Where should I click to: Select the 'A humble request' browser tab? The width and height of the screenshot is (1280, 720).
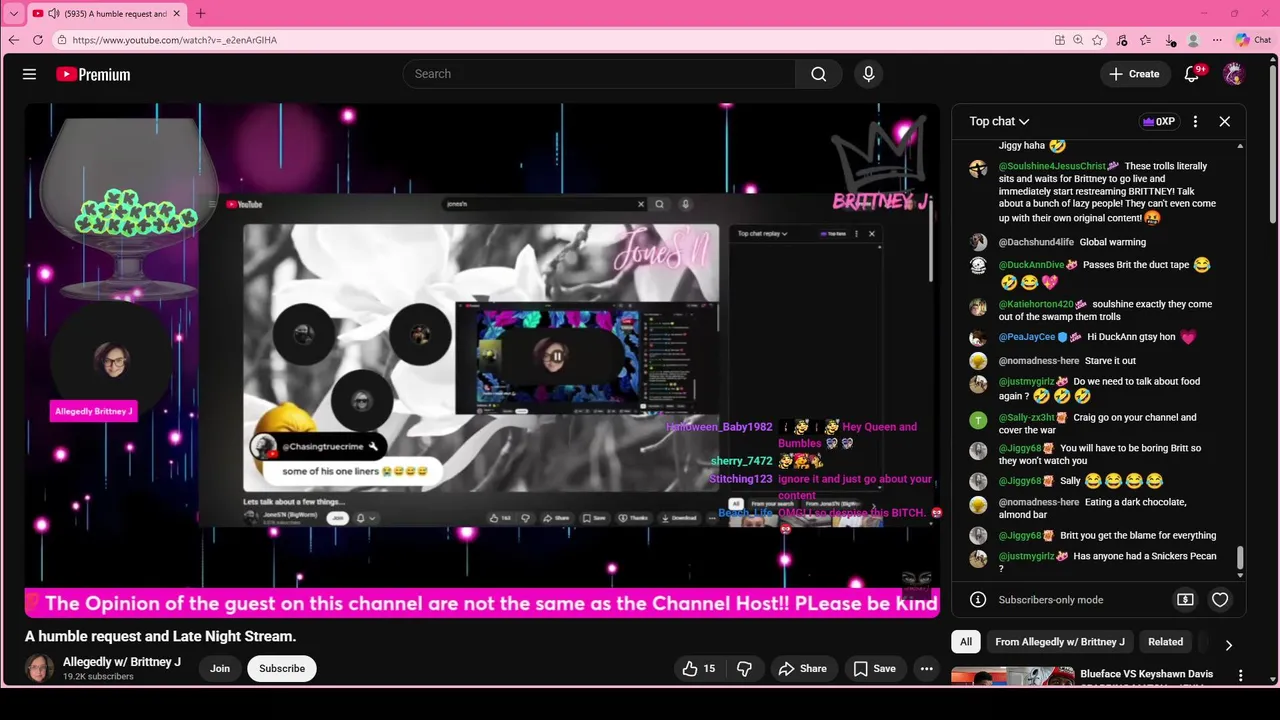(x=106, y=13)
